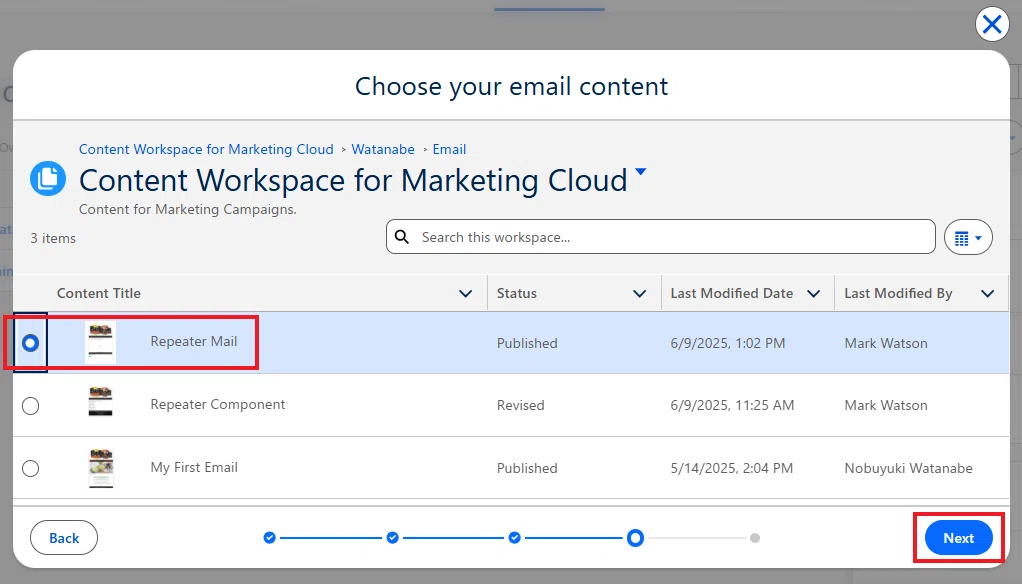
Task: Click the Repeater Mail title text
Action: click(x=194, y=342)
